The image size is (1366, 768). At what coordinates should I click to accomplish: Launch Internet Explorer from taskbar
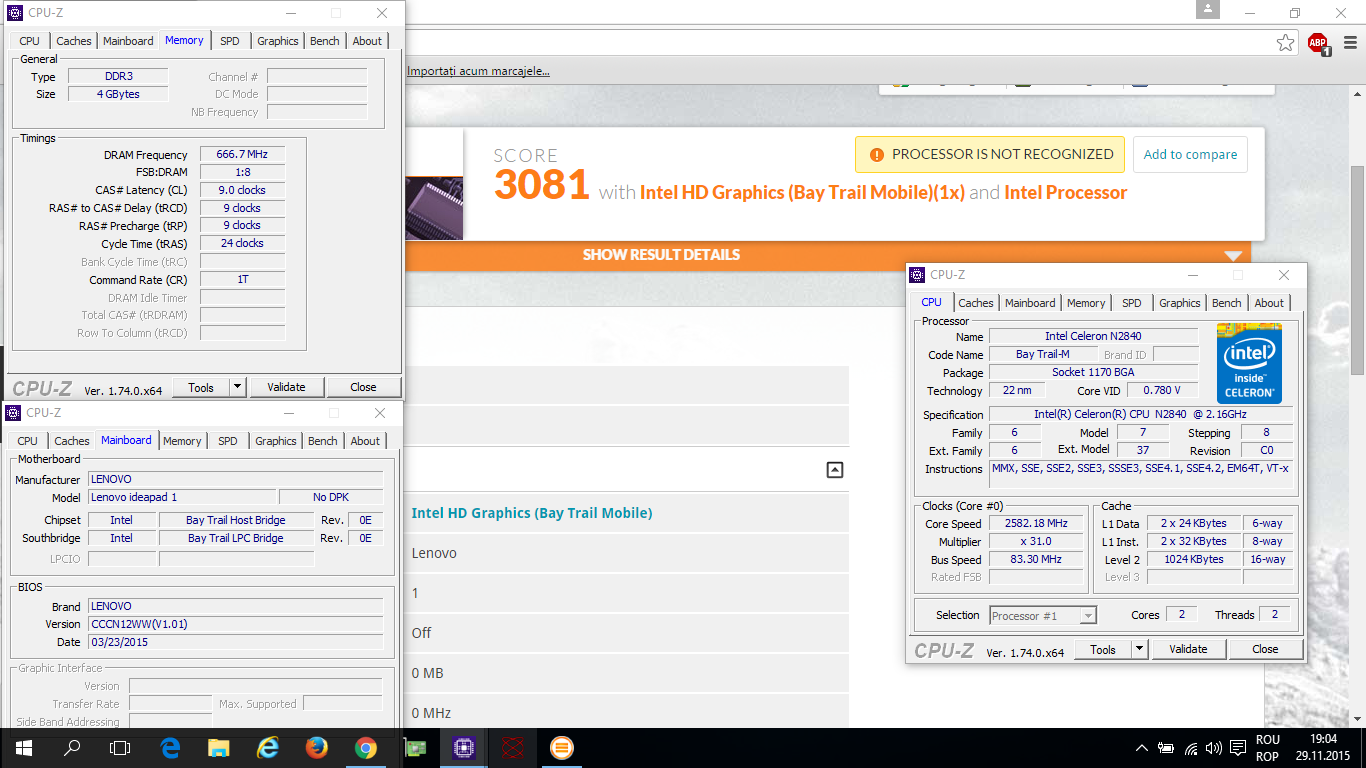tap(267, 748)
